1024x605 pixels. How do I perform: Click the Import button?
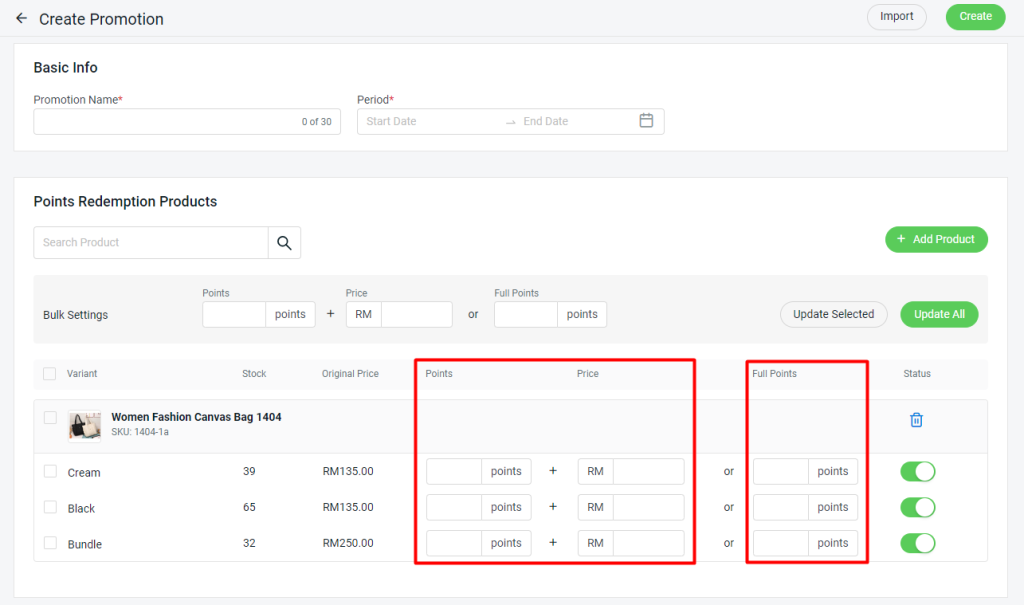896,16
